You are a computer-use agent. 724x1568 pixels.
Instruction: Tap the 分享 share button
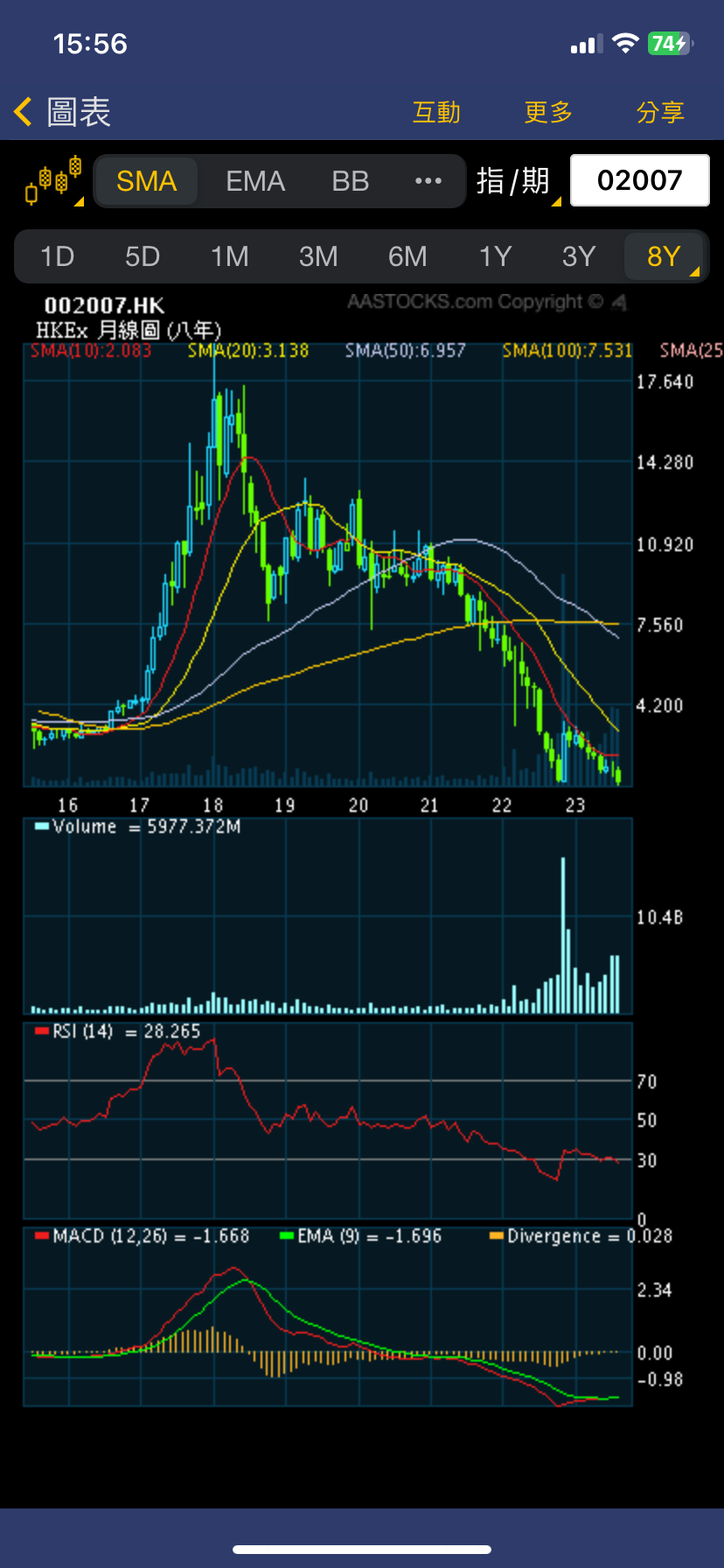pyautogui.click(x=660, y=112)
